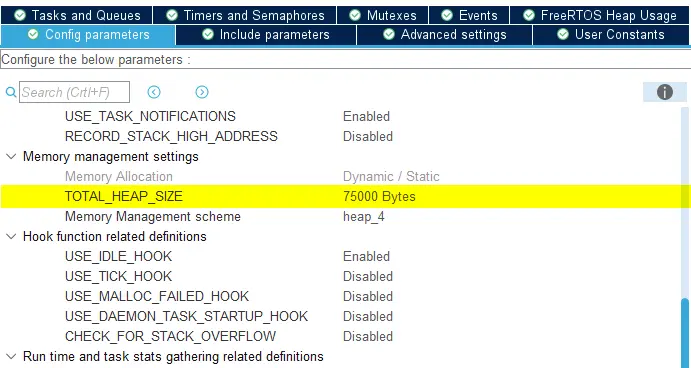Viewport: 691px width, 368px height.
Task: Select the RECORD_STACK_HIGH_ADDRESS parameter
Action: pos(171,136)
